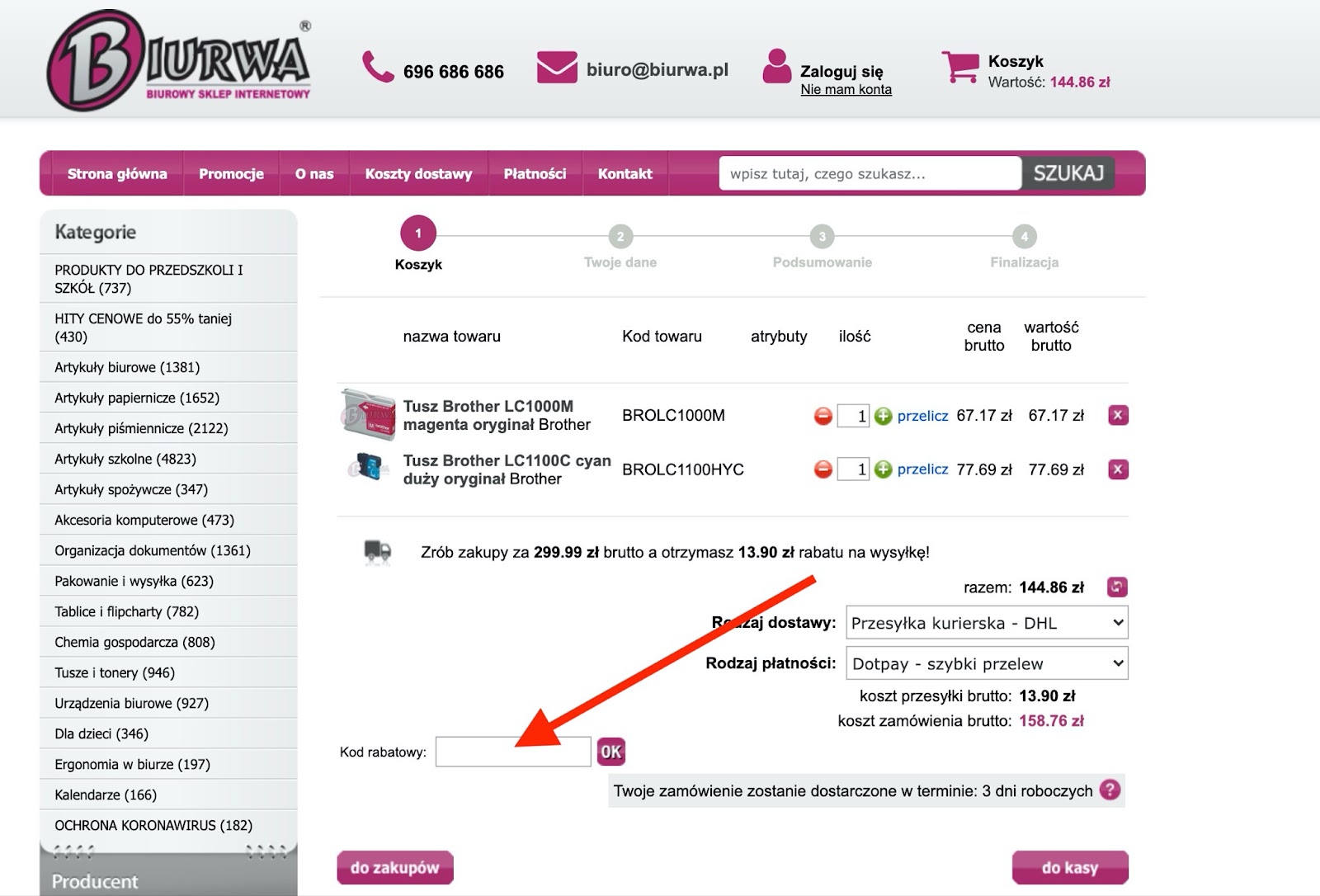Open Koszty dostawy menu item
The image size is (1320, 896).
(x=418, y=173)
